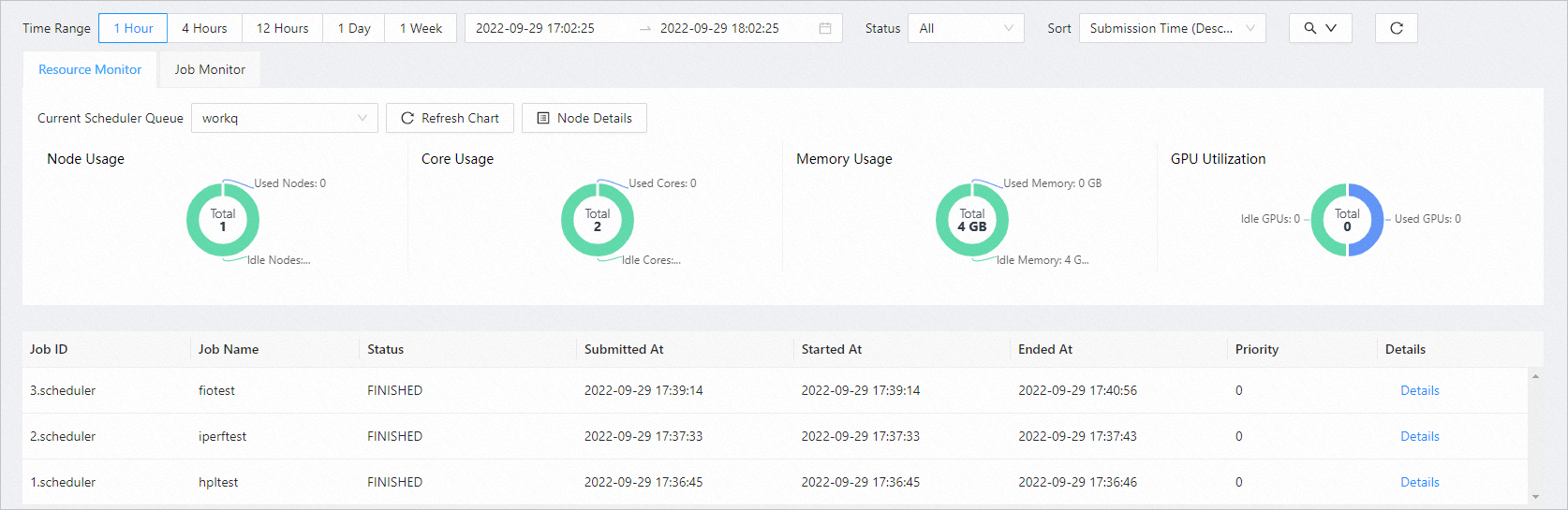
Task: Click ended time 2022-09-29 17:37:43
Action: click(x=1077, y=436)
